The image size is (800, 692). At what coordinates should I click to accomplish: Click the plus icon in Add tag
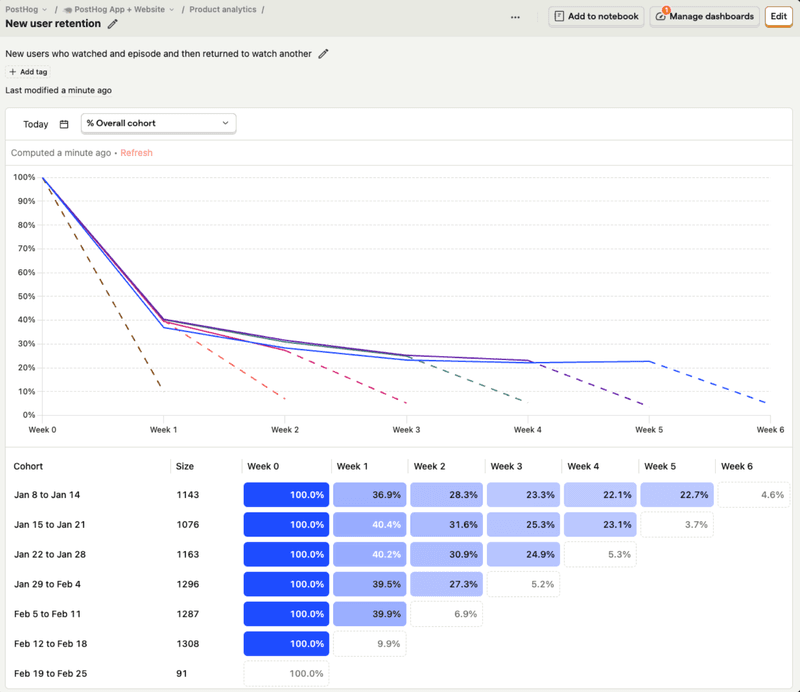[13, 72]
